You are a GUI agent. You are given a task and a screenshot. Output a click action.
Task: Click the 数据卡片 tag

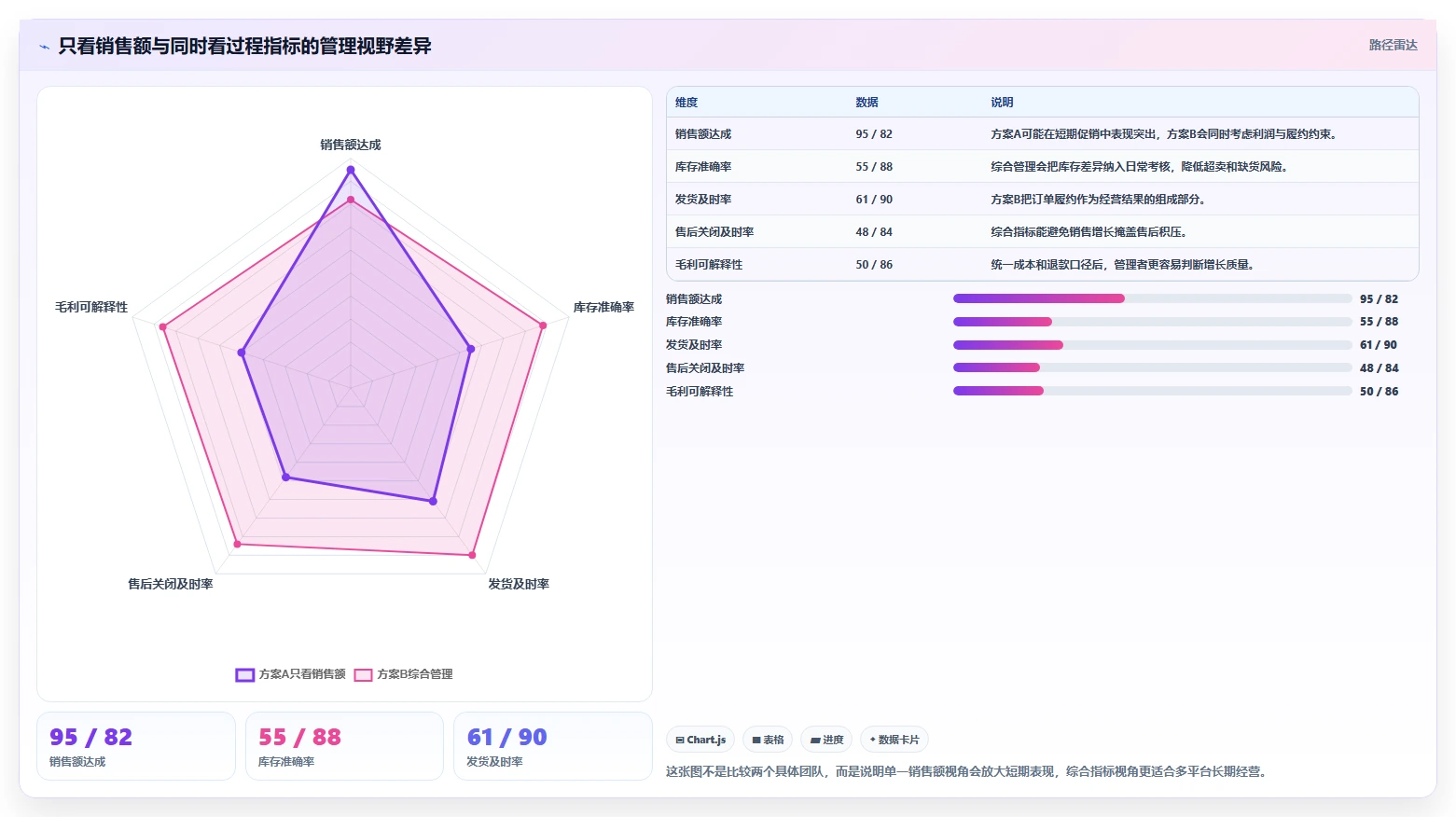tap(894, 740)
